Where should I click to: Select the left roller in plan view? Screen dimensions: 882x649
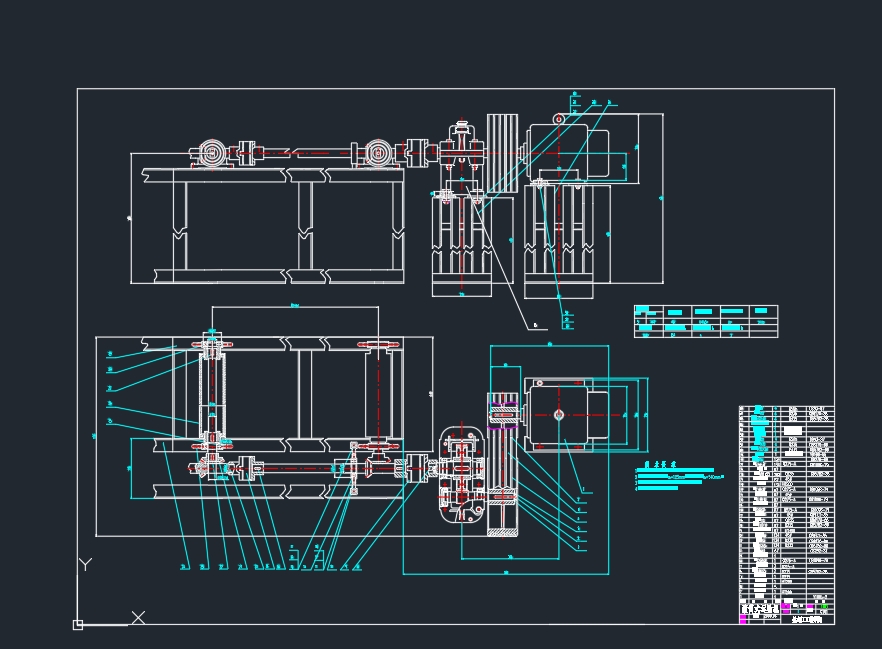click(x=213, y=394)
